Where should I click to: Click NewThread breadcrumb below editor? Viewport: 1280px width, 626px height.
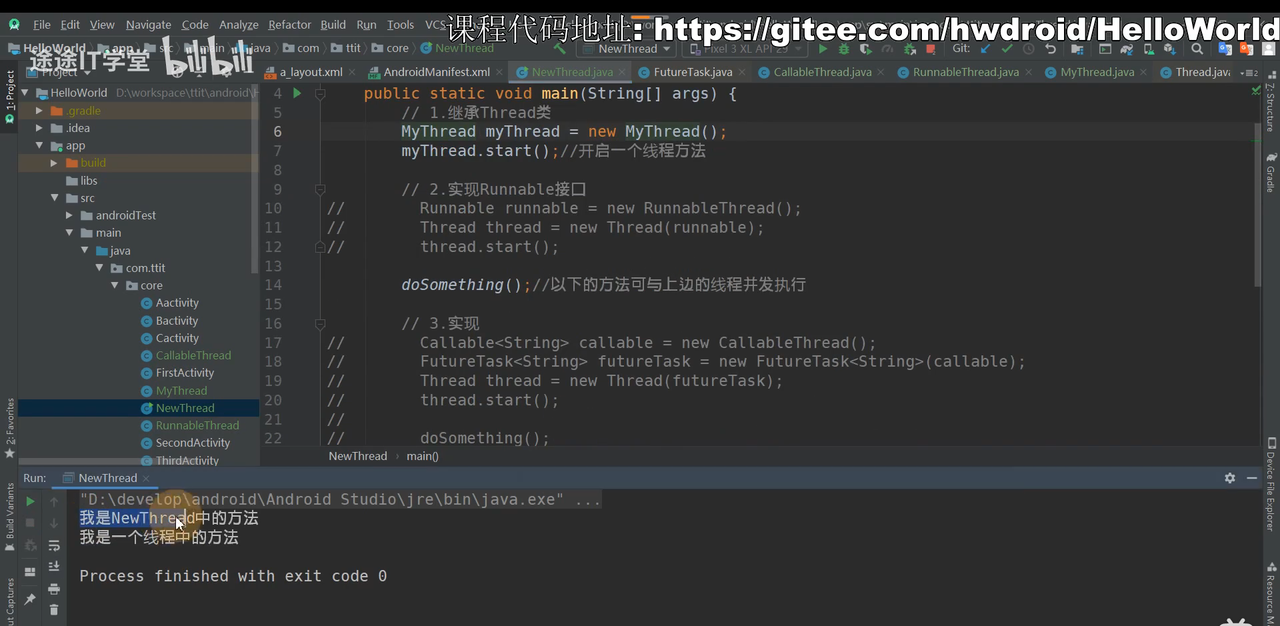tap(358, 456)
